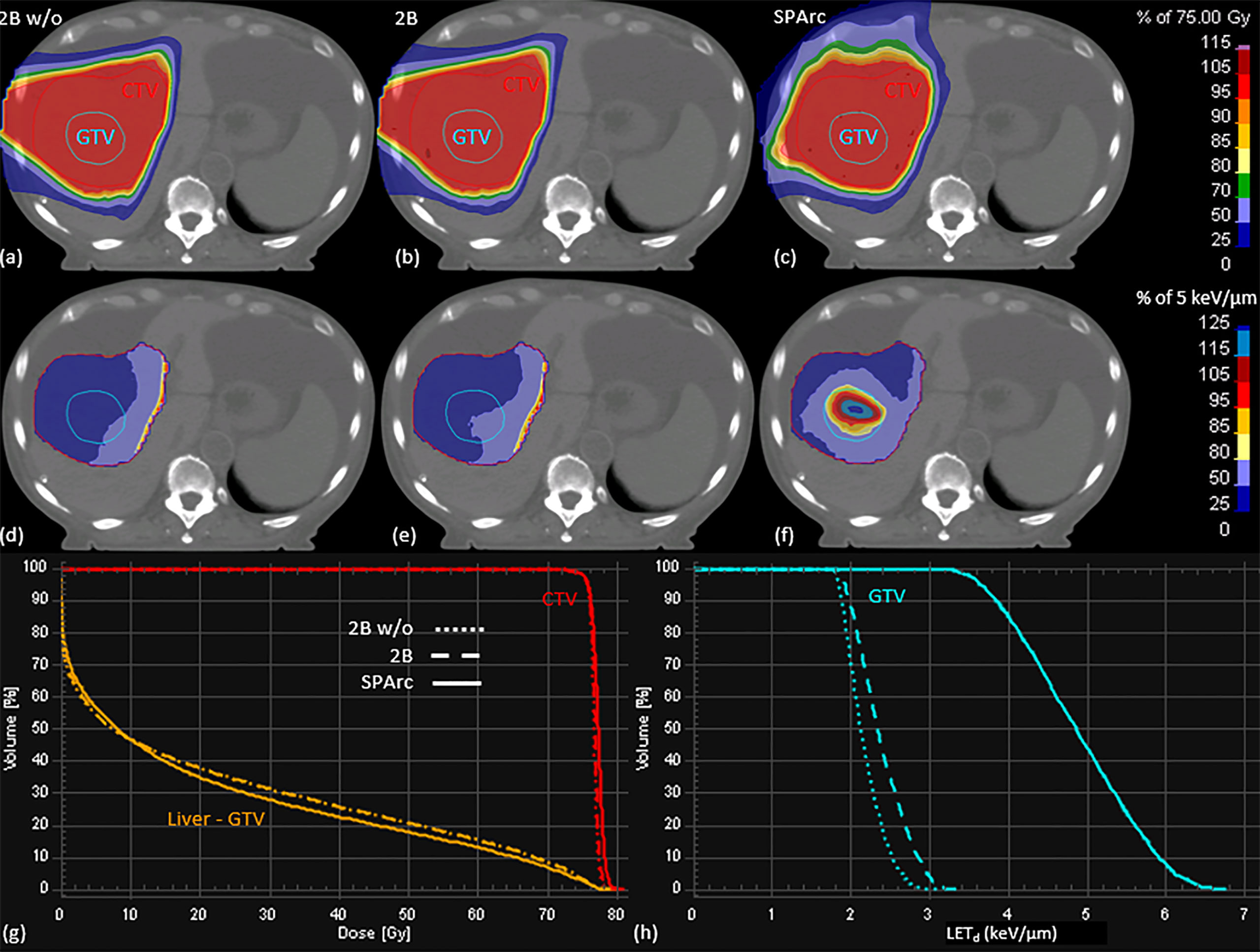Image resolution: width=1260 pixels, height=952 pixels.
Task: Click the '2B' title above panel (b)
Action: 406,19
